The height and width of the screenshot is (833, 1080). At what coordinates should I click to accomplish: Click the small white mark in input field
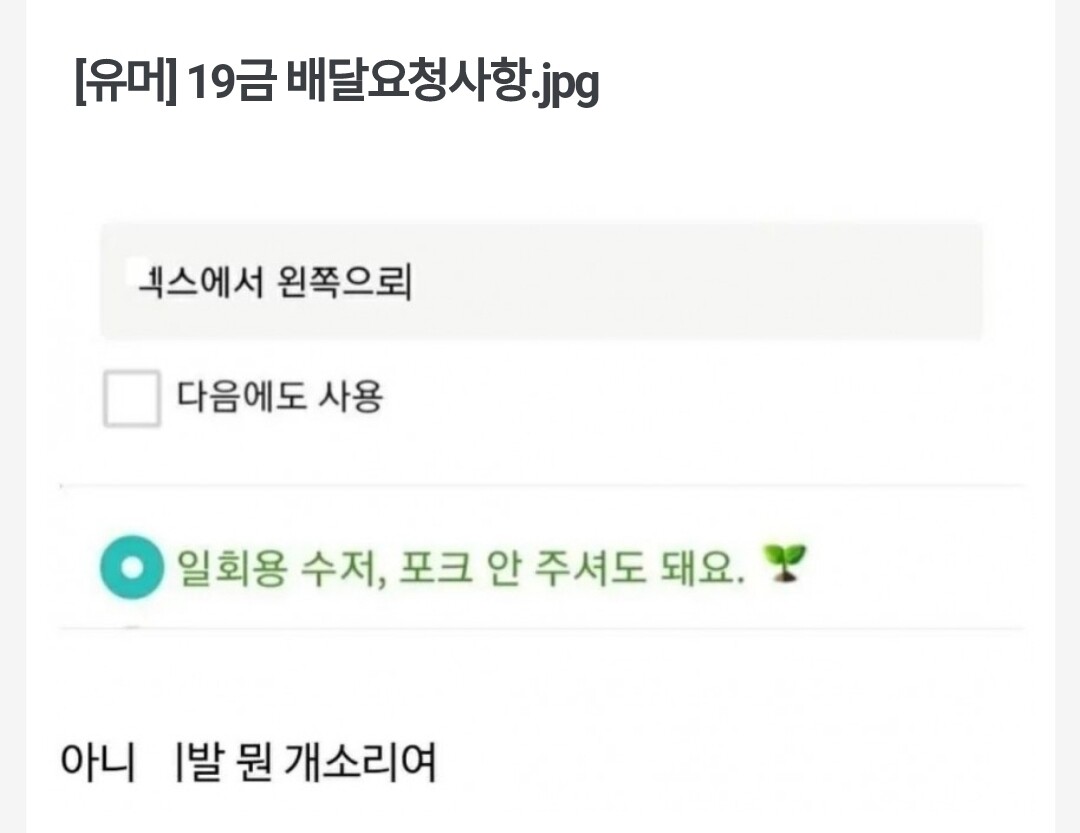click(137, 266)
